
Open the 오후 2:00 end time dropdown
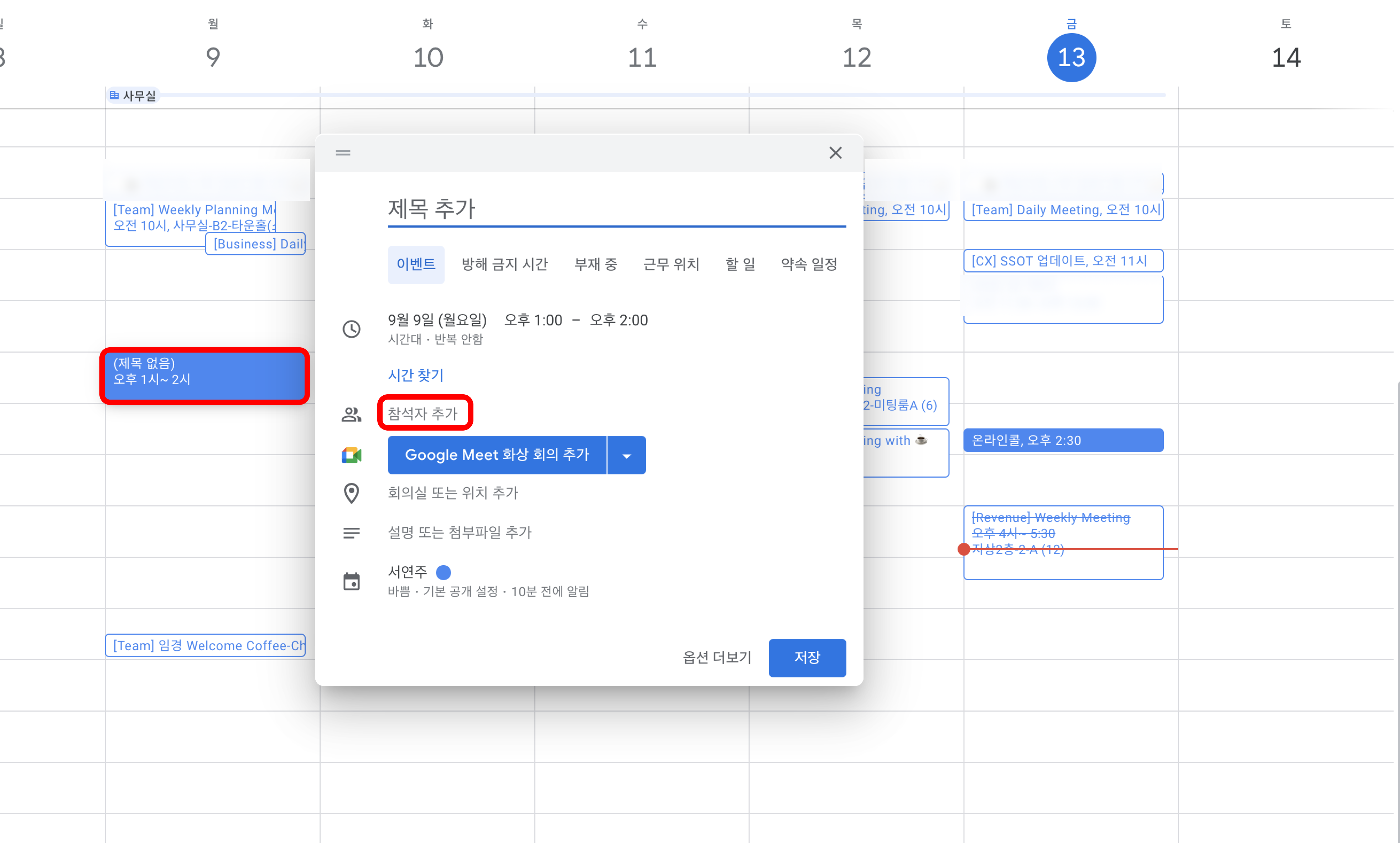click(618, 321)
